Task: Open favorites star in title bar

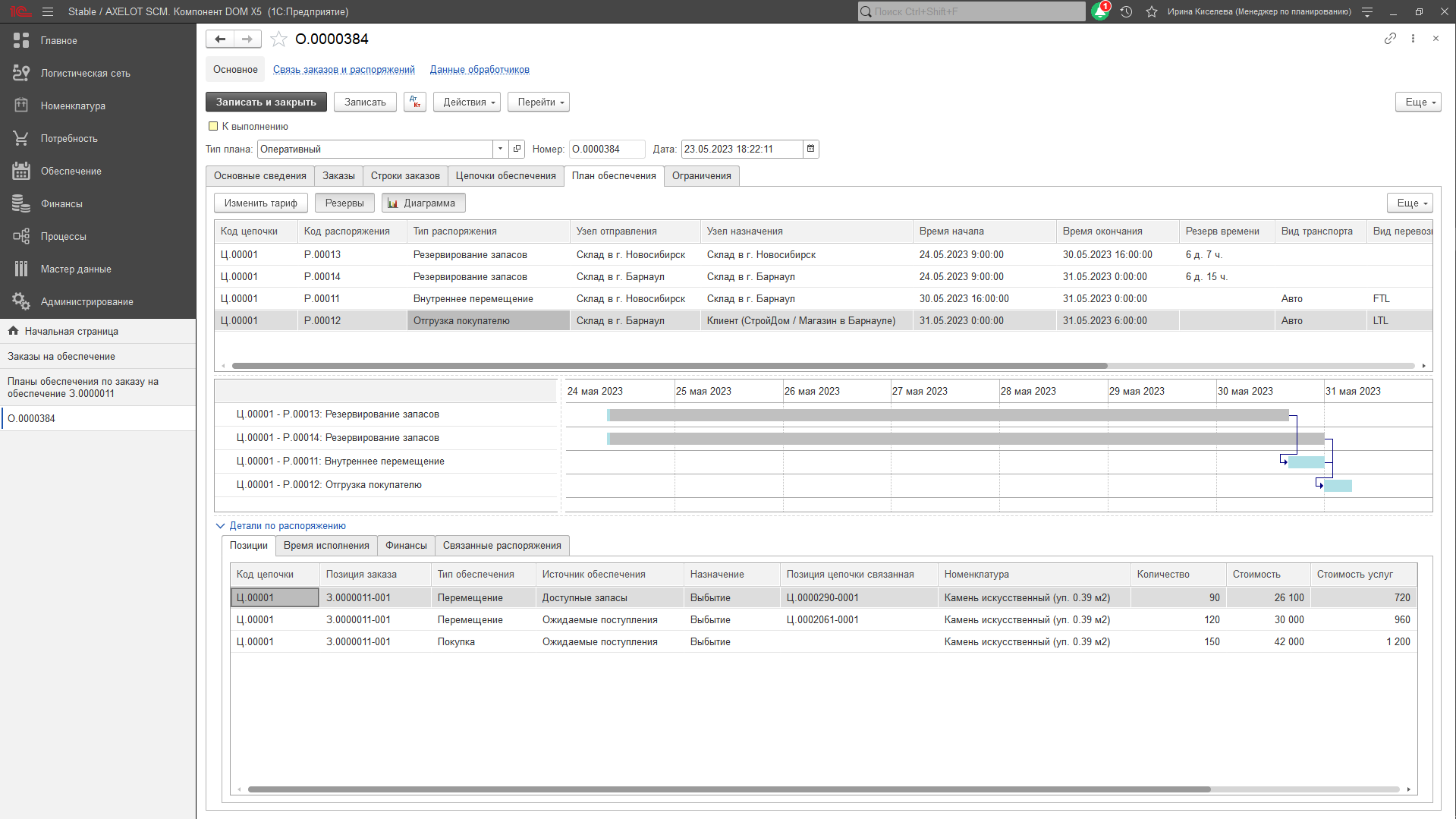Action: point(1152,11)
